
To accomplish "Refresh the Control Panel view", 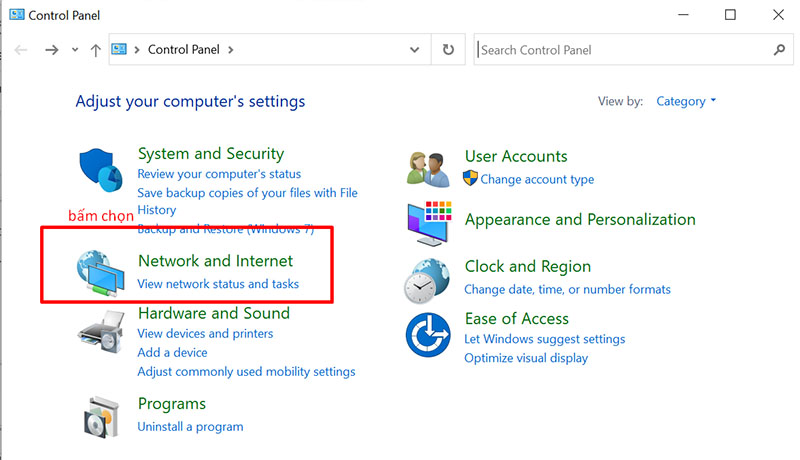I will 448,49.
